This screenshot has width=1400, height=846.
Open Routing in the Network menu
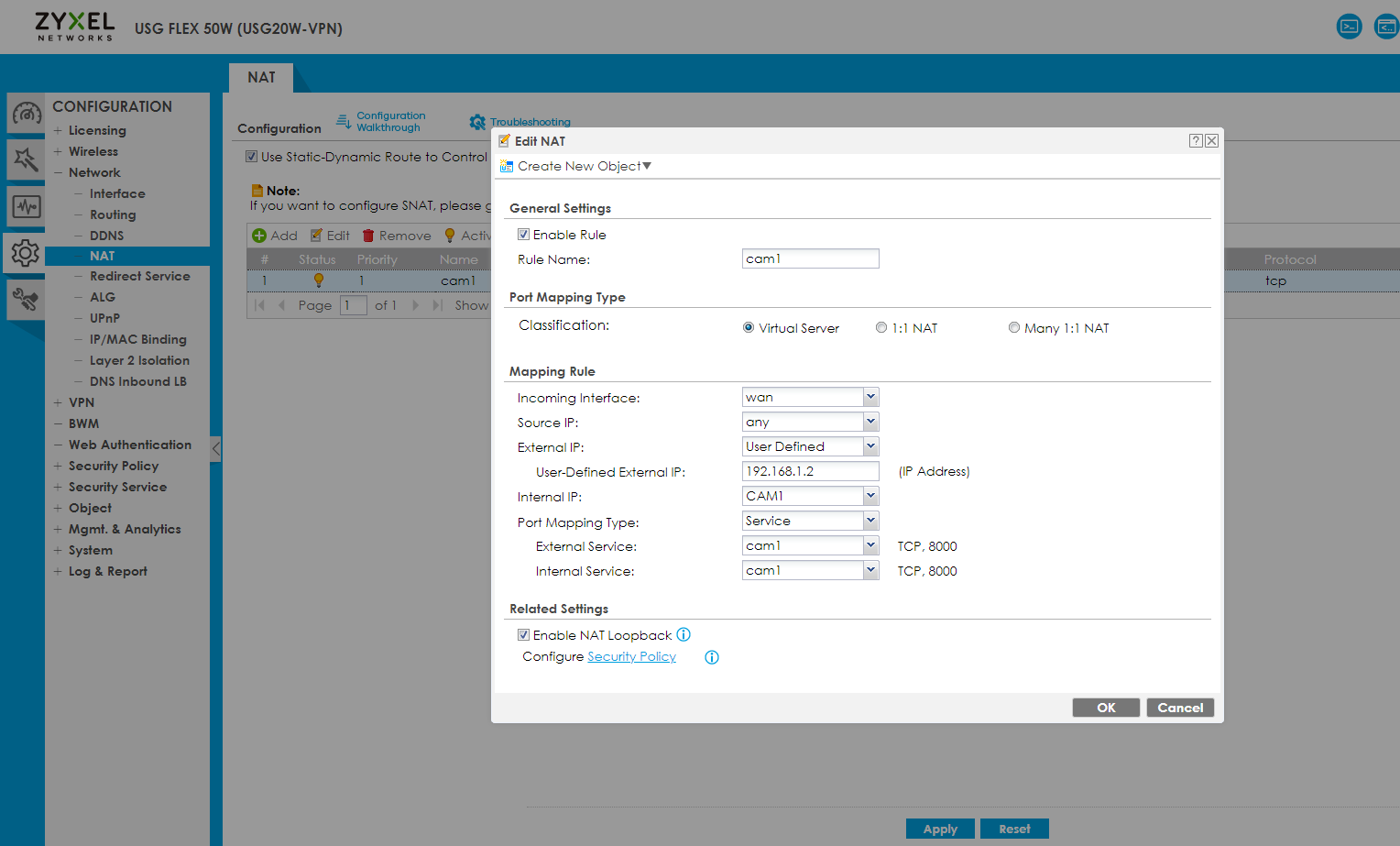click(113, 214)
